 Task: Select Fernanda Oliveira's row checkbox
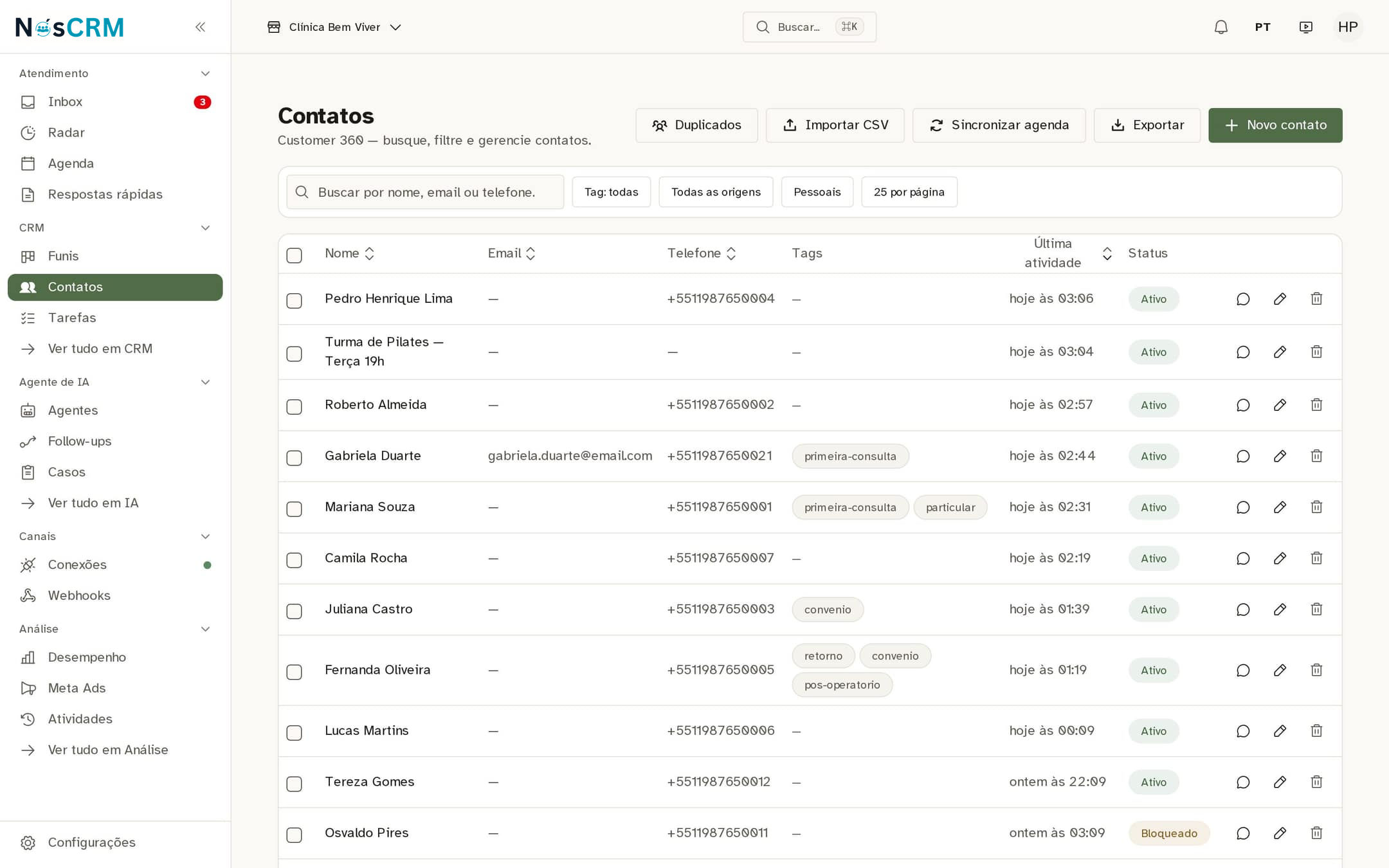(294, 671)
